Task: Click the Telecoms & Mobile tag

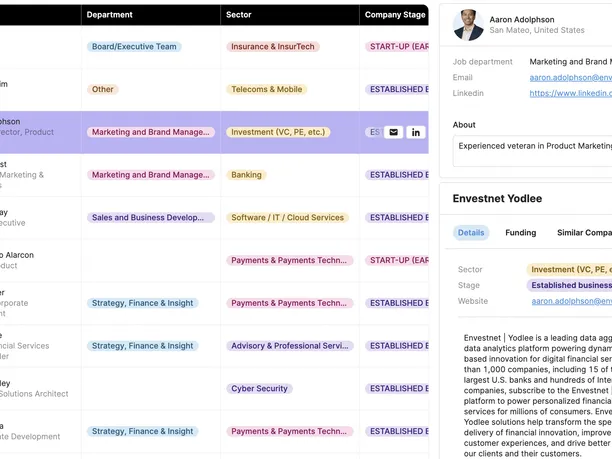Action: tap(267, 89)
